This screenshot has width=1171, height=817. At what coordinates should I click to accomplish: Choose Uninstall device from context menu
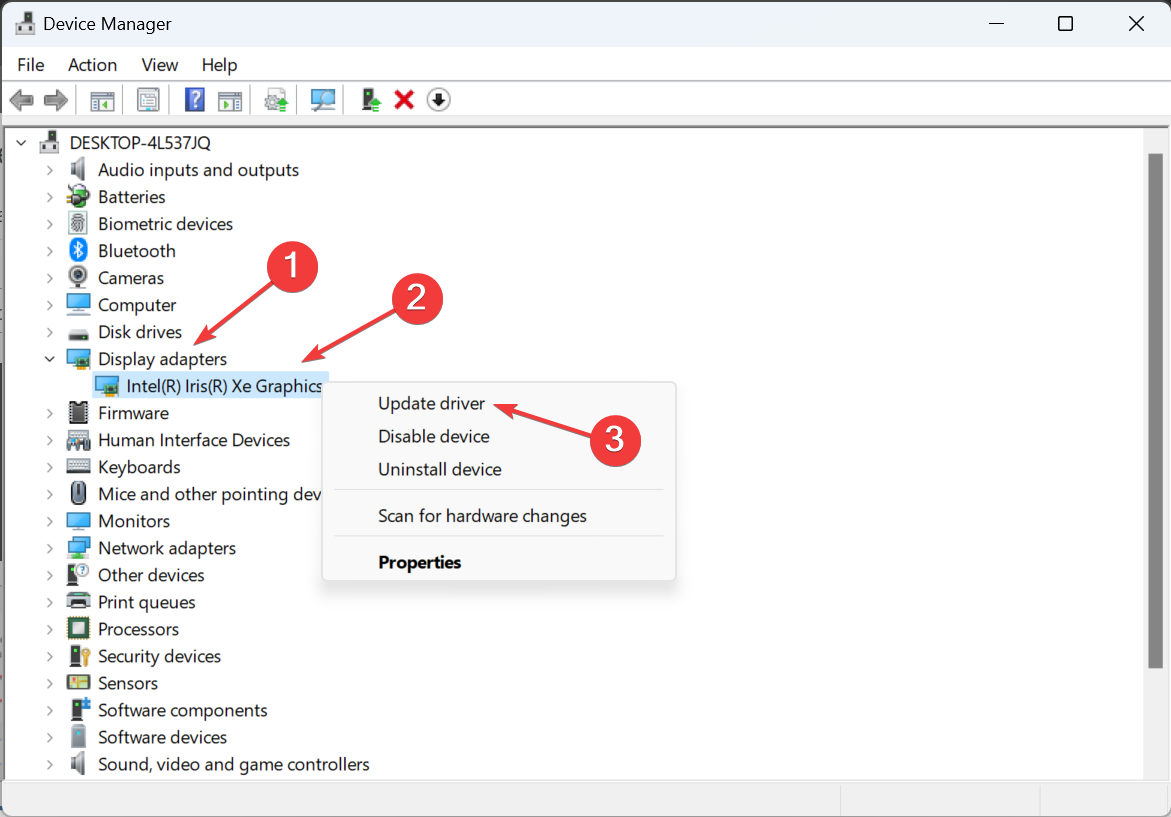point(440,469)
